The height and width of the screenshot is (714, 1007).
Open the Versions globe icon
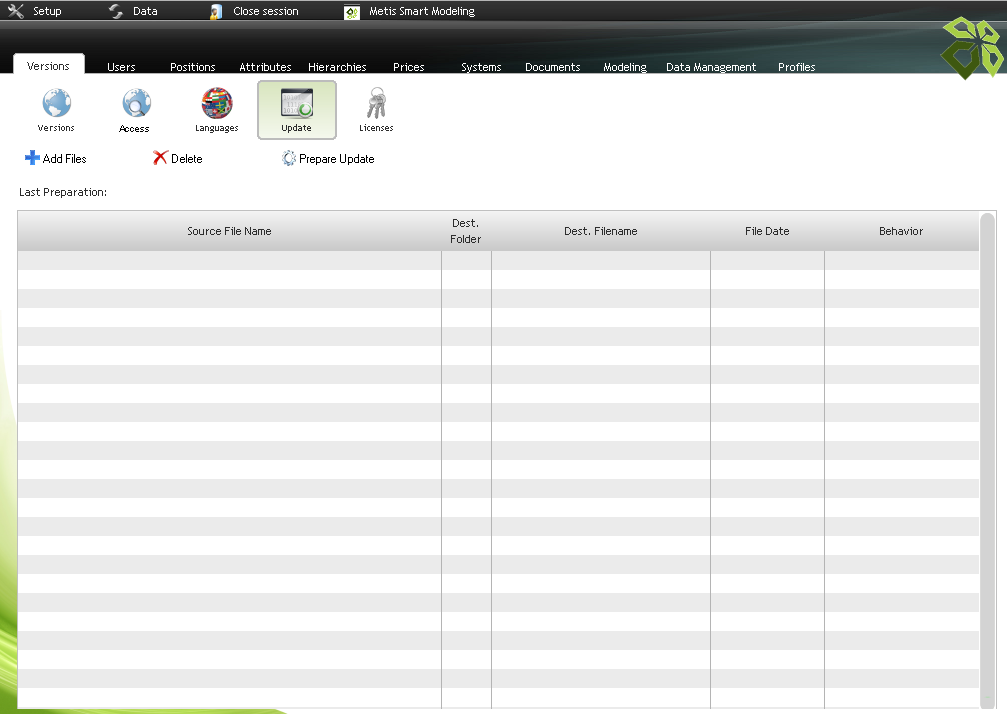56,103
